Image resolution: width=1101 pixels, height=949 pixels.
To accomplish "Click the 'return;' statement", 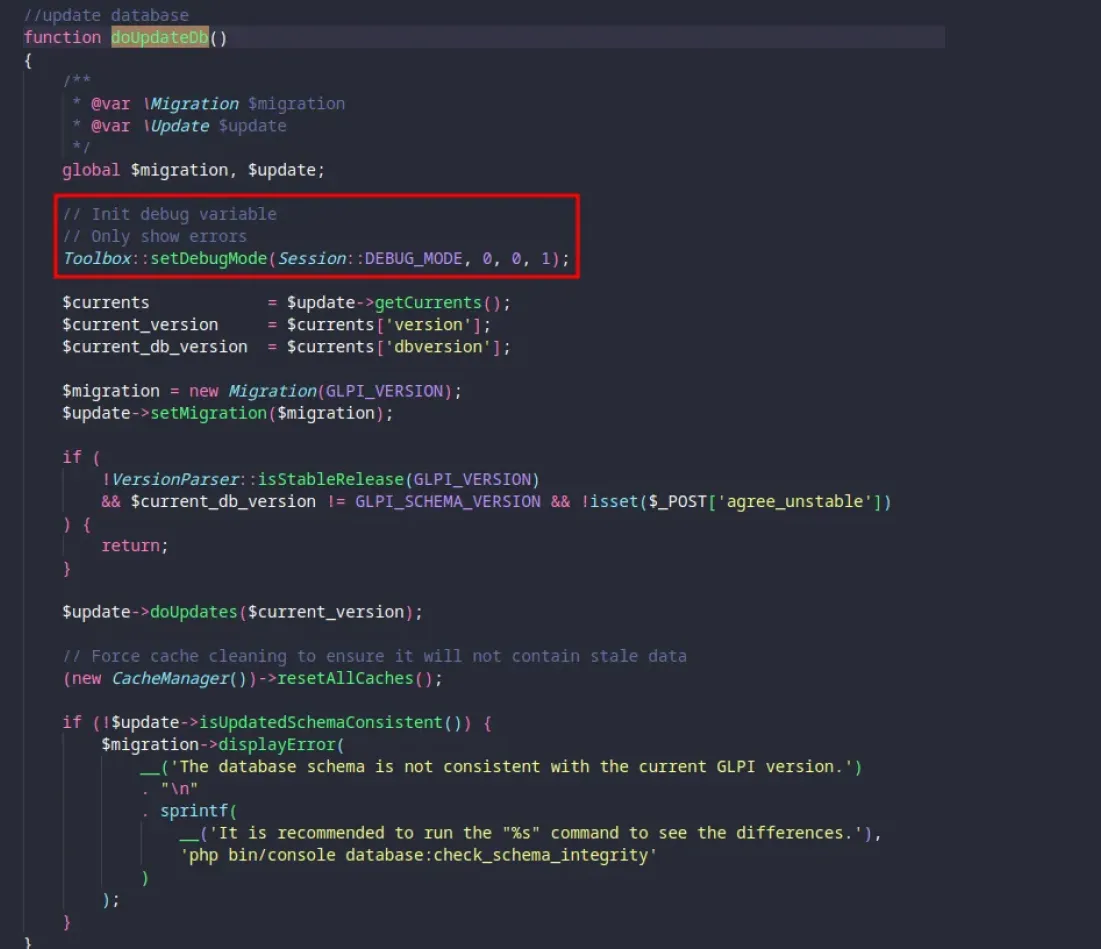I will click(x=135, y=546).
